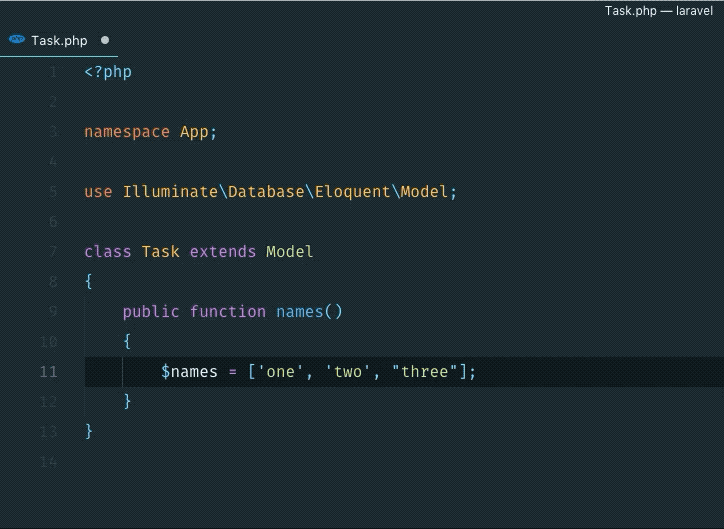The image size is (724, 529).
Task: Click line number 1 in the gutter
Action: pos(52,72)
